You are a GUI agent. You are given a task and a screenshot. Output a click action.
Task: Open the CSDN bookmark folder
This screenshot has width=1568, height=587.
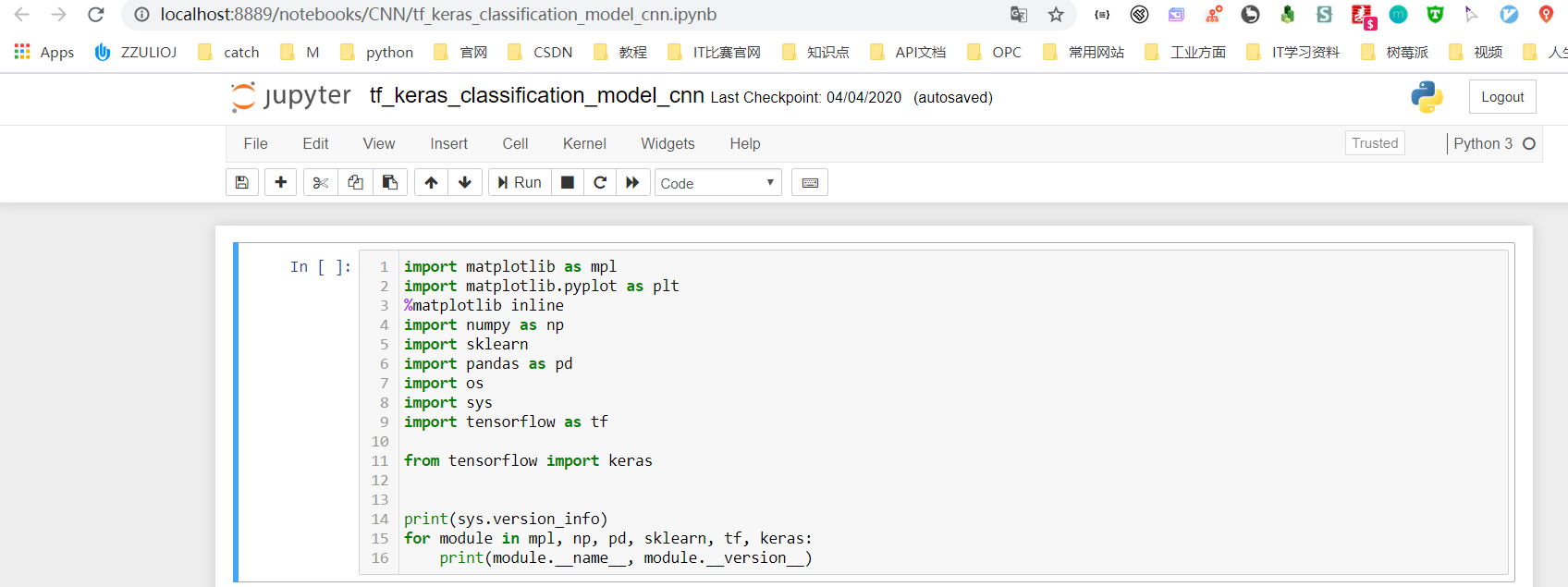click(540, 52)
